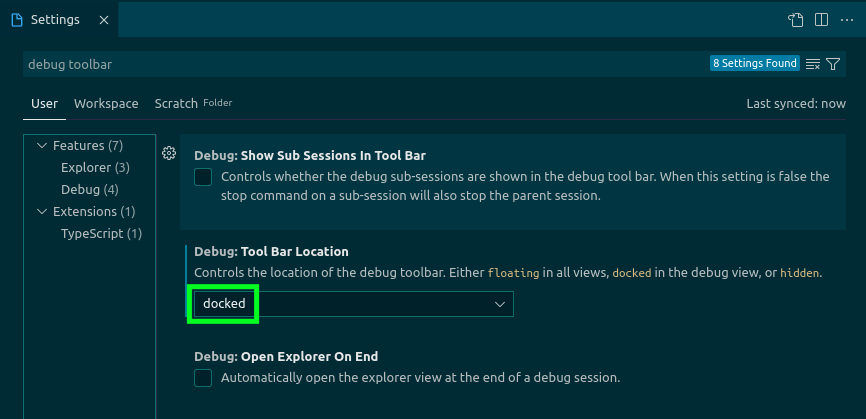866x419 pixels.
Task: Click the gear icon beside Show Sub Sessions
Action: (x=169, y=153)
